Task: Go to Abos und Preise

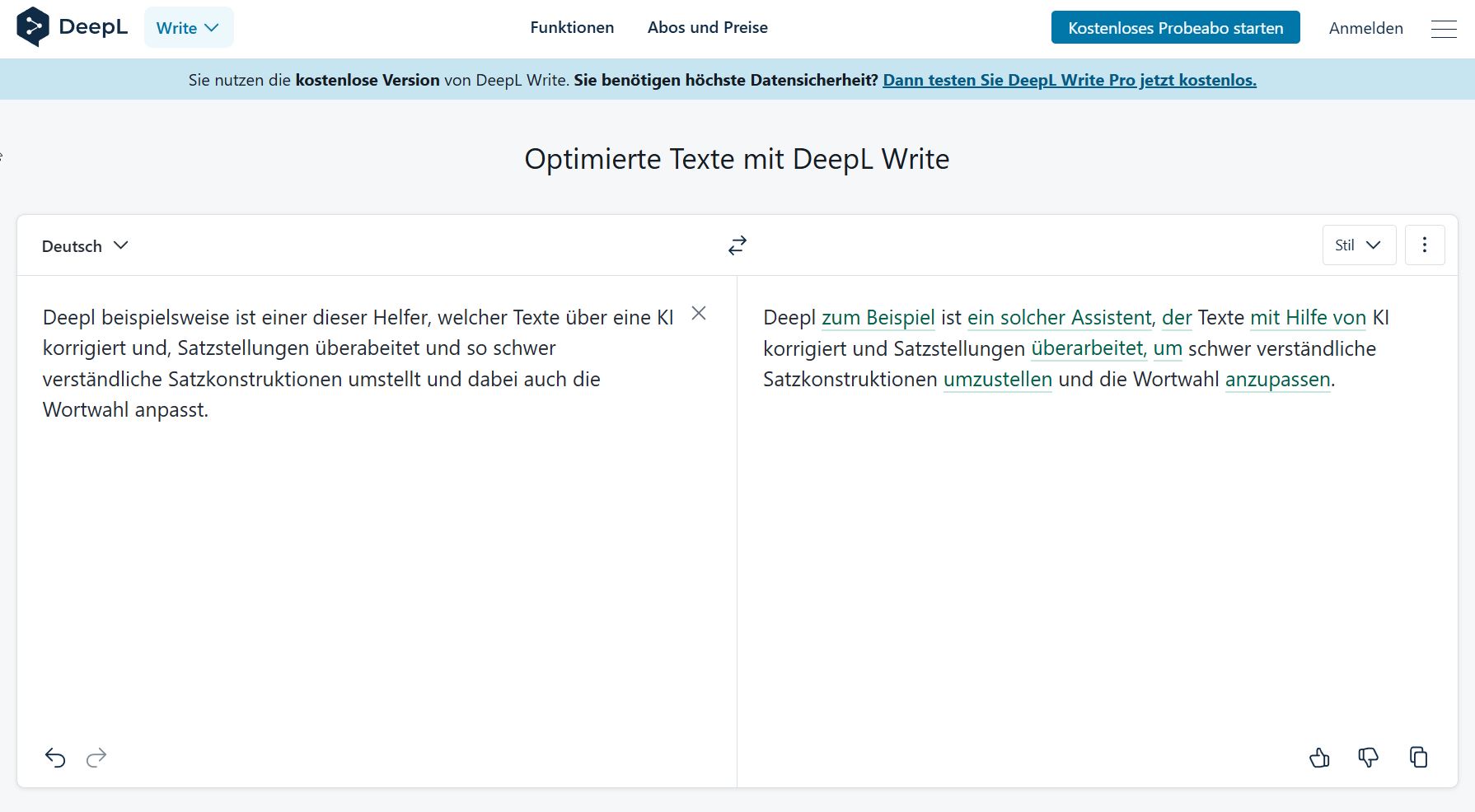Action: [x=707, y=27]
